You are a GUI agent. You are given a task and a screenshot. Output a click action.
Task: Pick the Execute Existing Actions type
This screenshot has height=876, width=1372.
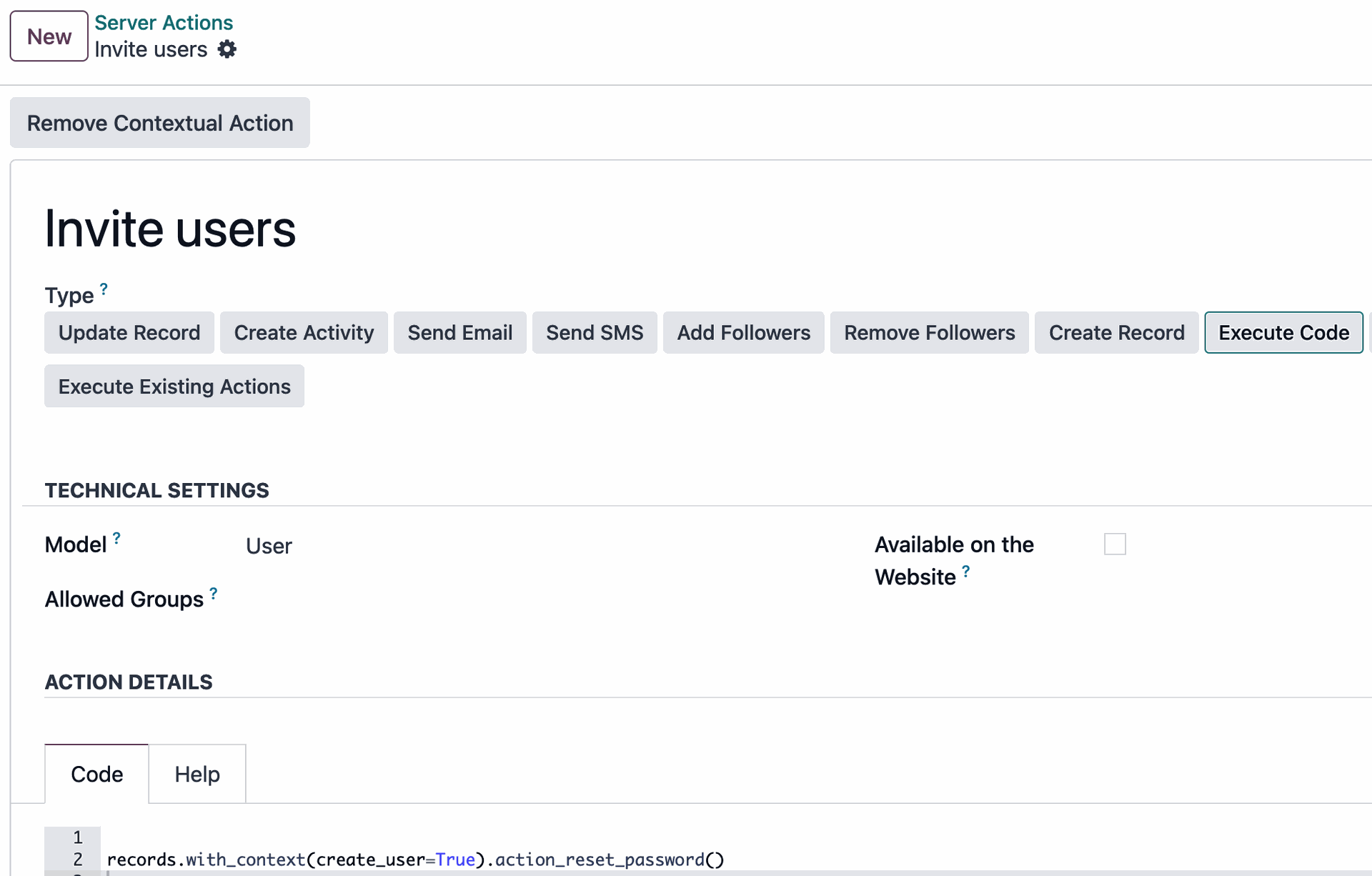point(174,386)
